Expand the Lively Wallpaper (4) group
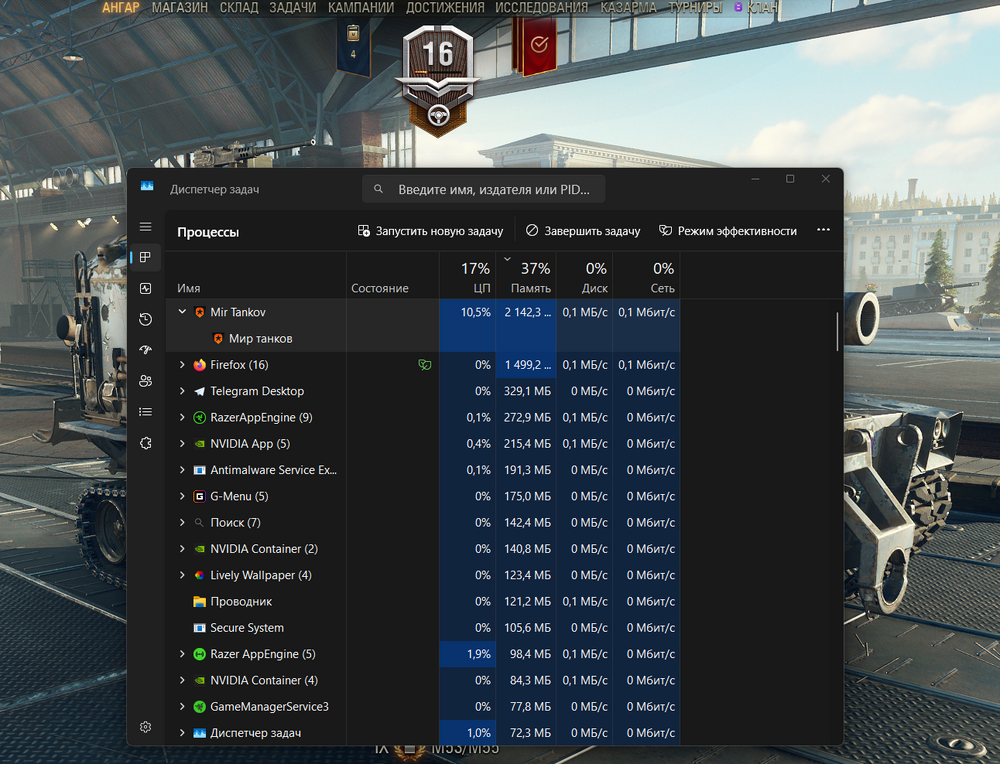 tap(182, 575)
